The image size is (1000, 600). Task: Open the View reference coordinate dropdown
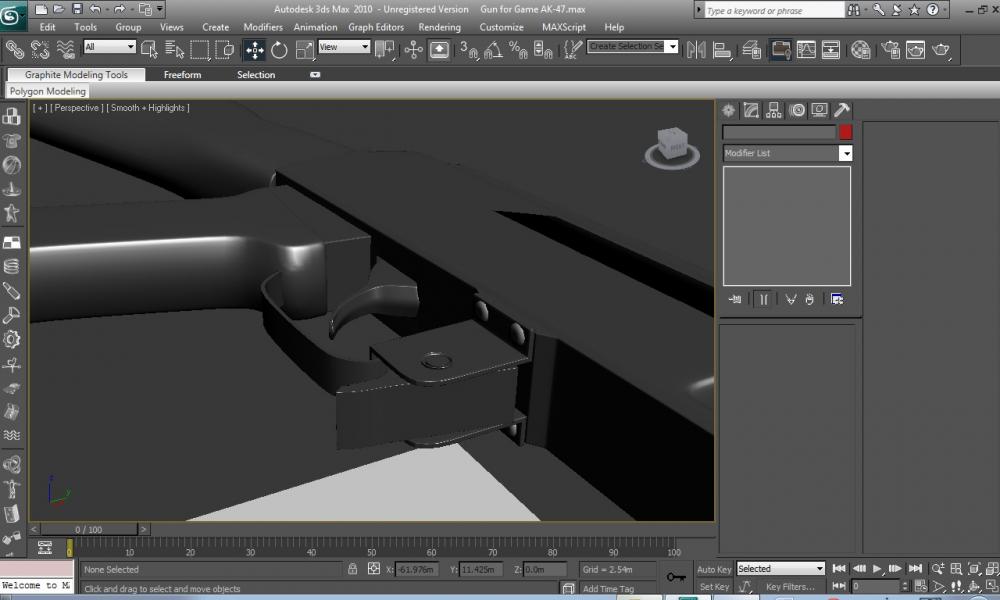pyautogui.click(x=344, y=47)
